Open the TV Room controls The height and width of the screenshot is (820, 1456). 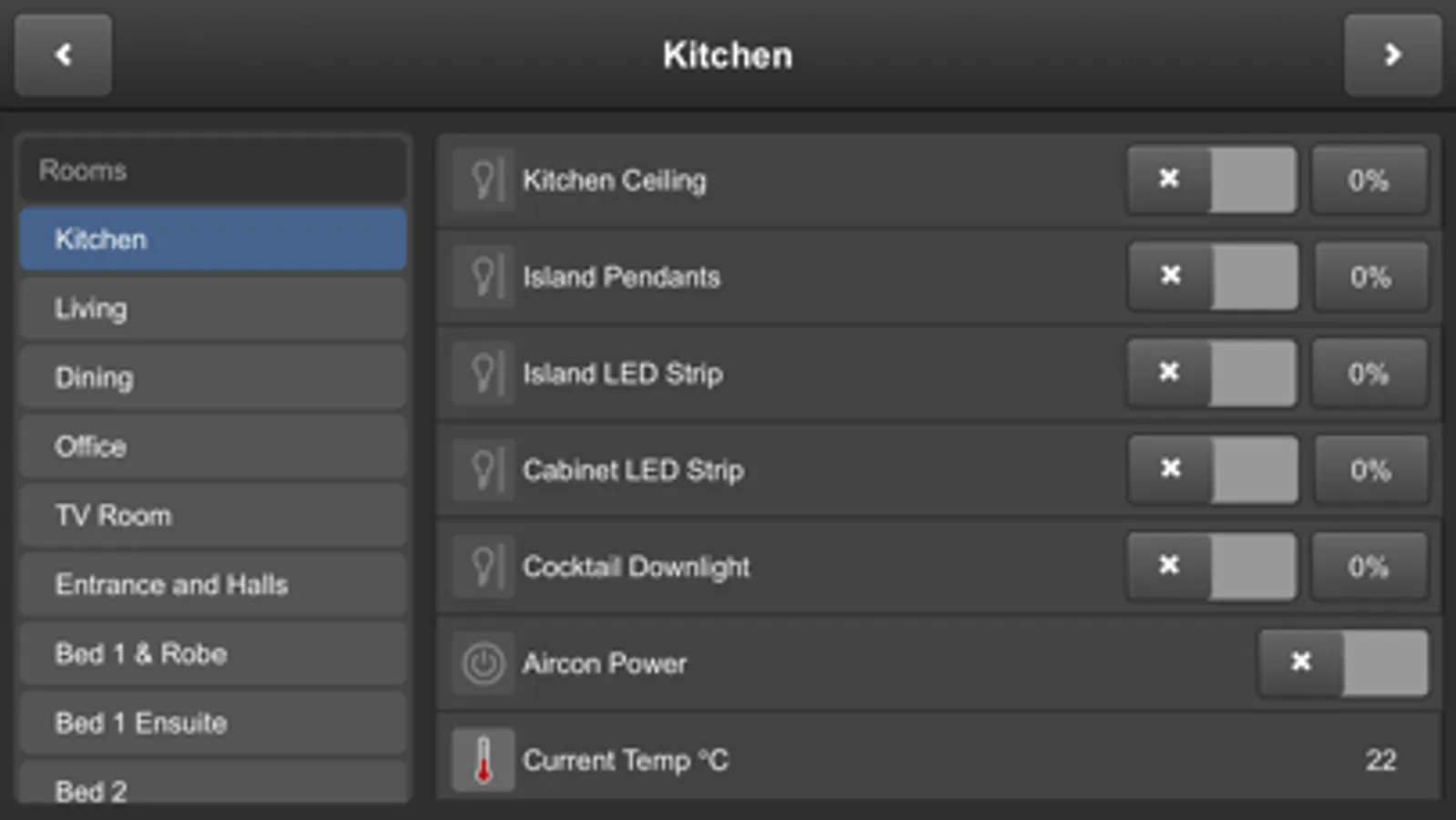pos(213,516)
